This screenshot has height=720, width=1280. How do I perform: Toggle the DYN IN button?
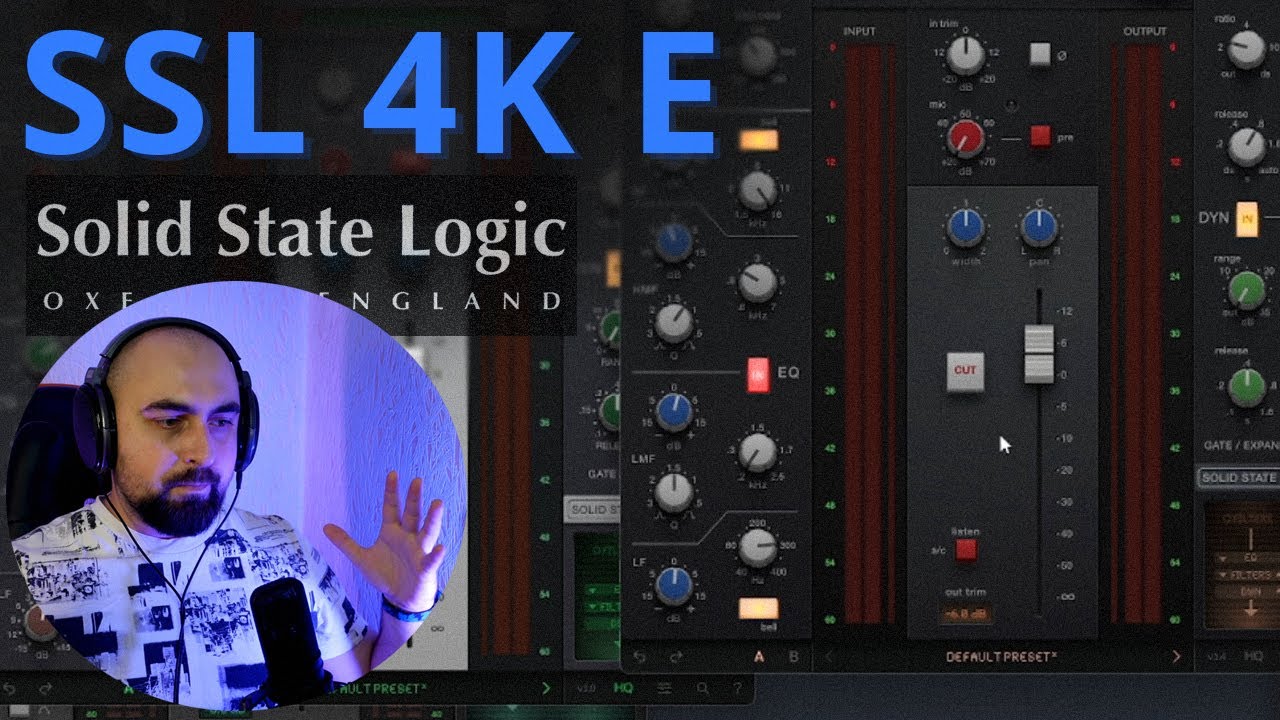(x=1246, y=218)
